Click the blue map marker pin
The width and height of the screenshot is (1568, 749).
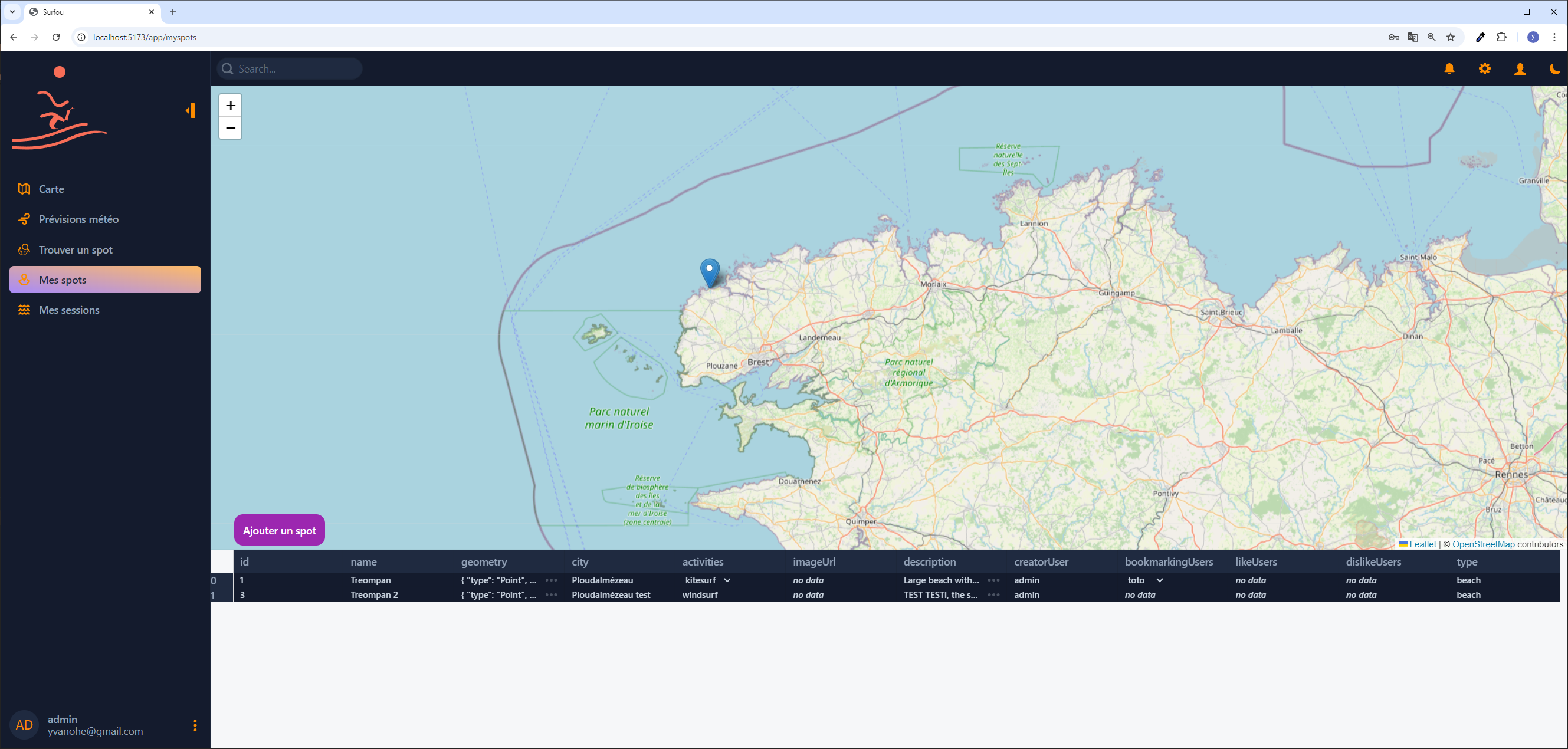point(710,271)
